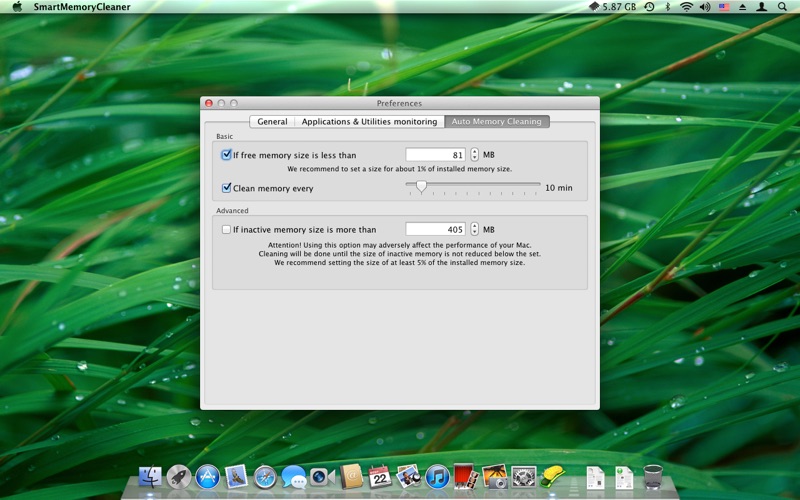Open the Trash in the dock
800x500 pixels.
pyautogui.click(x=653, y=477)
